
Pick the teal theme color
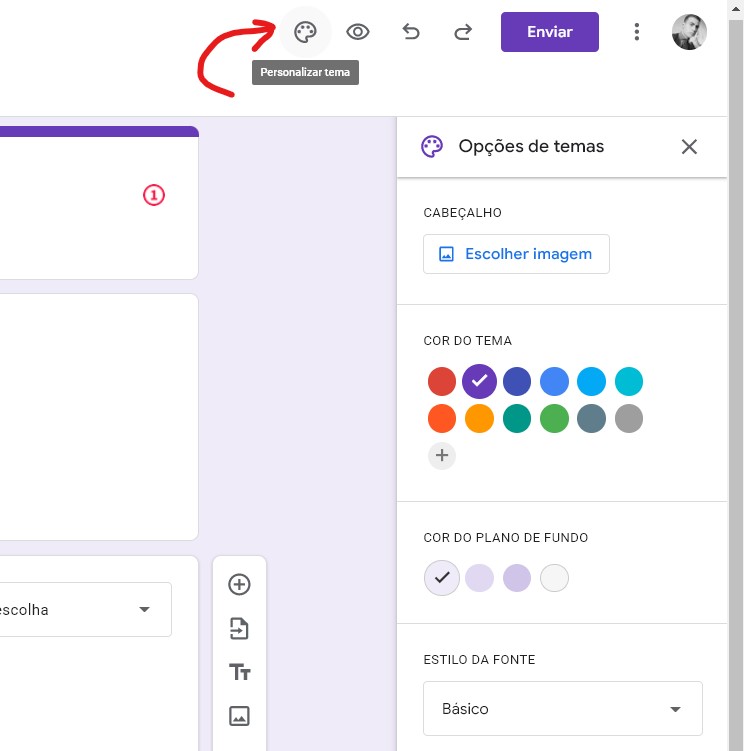[516, 419]
